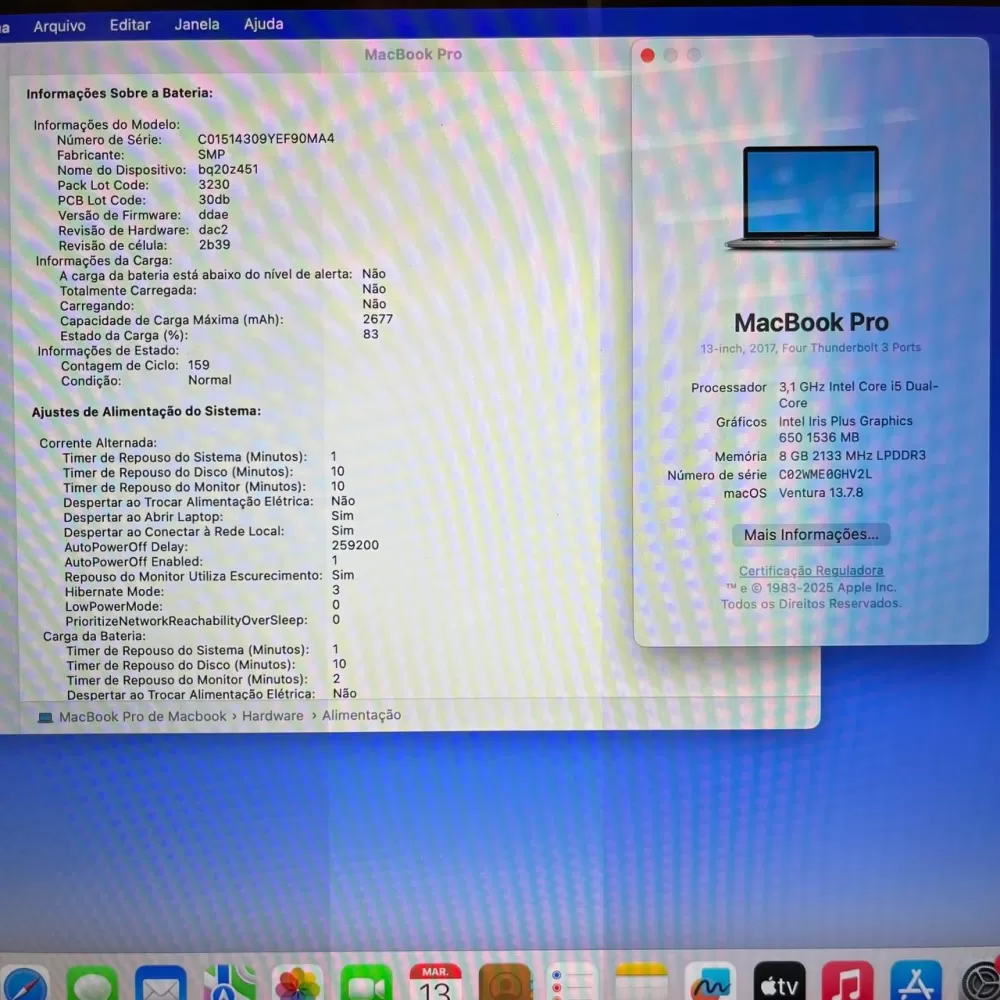Image resolution: width=1000 pixels, height=1000 pixels.
Task: Close the About This Mac window
Action: [x=648, y=55]
